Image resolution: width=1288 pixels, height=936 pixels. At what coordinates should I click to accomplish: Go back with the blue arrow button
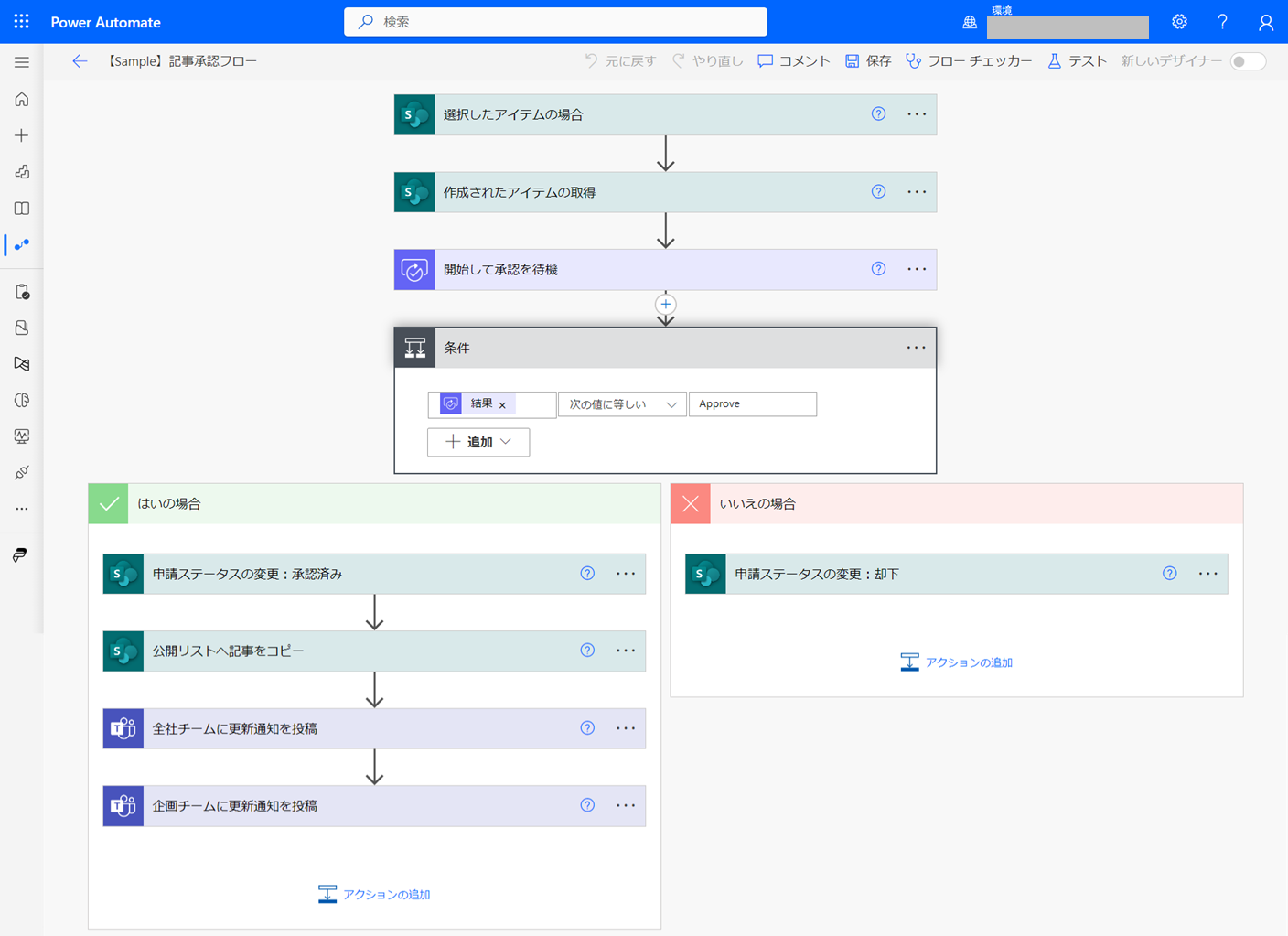(x=80, y=60)
